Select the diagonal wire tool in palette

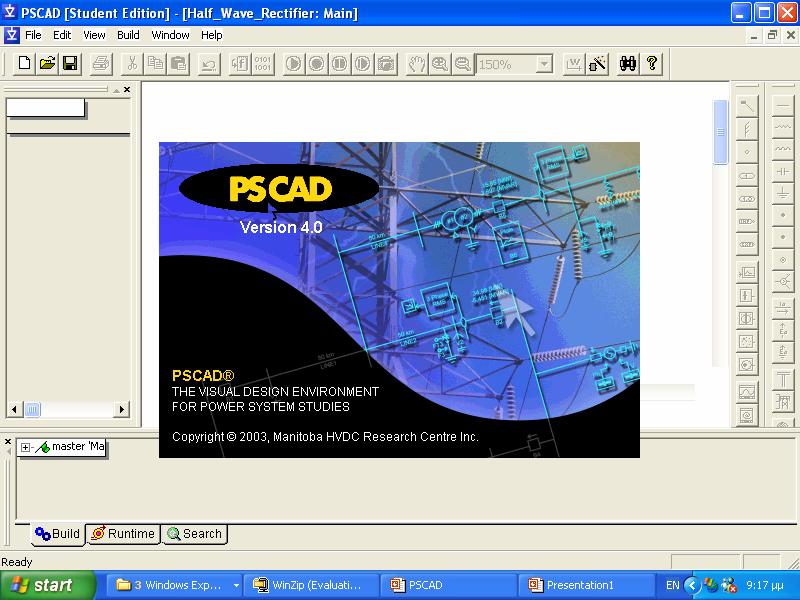[747, 106]
